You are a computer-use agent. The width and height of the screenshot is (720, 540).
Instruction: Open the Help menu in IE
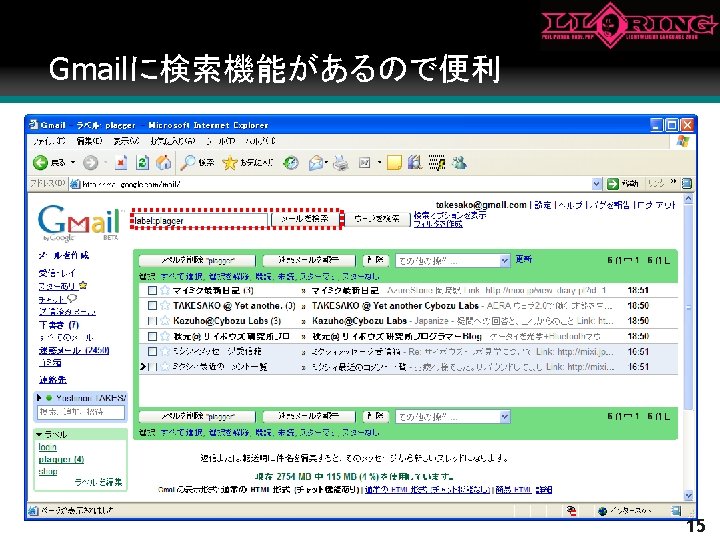(x=260, y=141)
